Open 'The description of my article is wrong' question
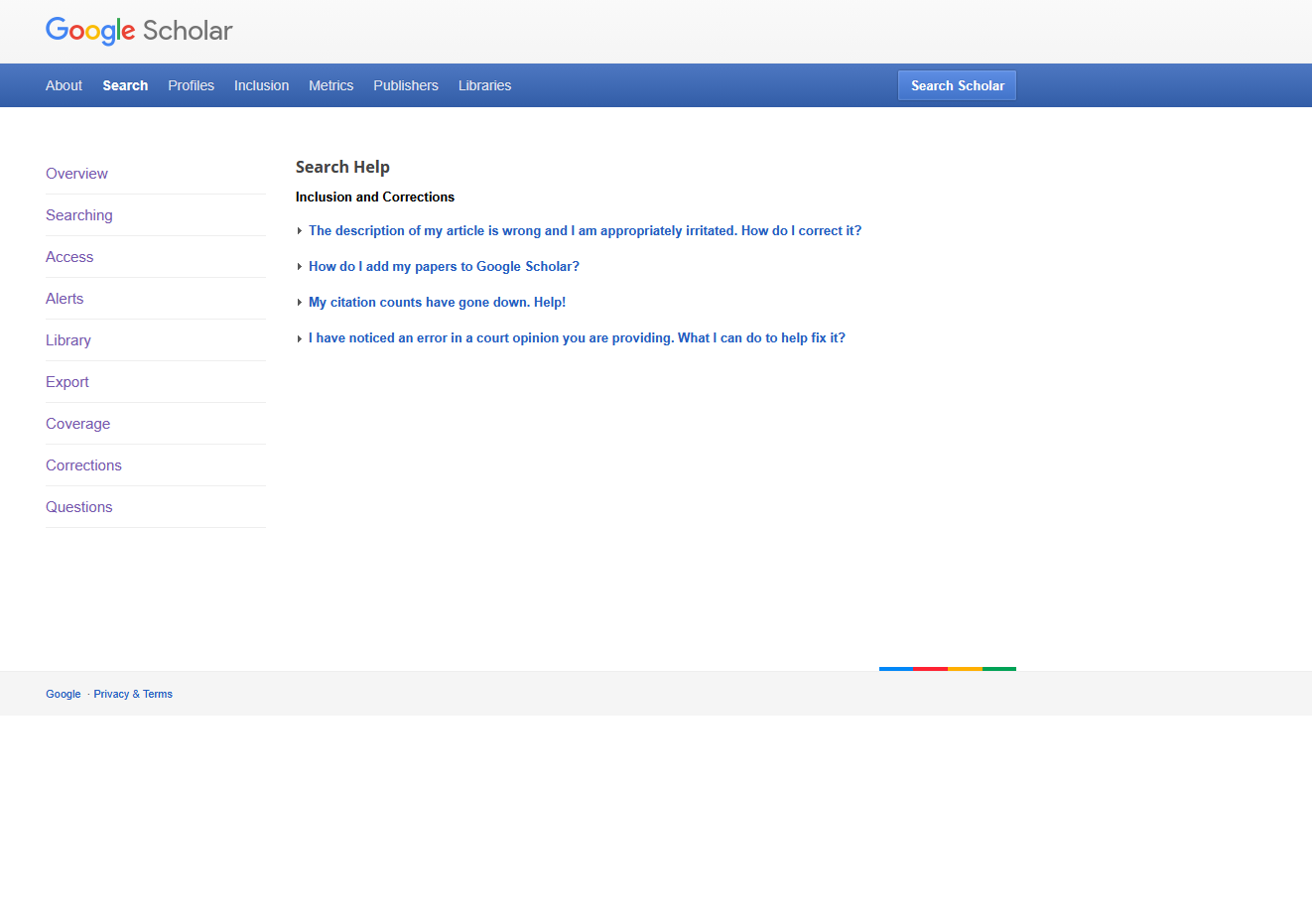This screenshot has width=1312, height=924. pos(585,230)
